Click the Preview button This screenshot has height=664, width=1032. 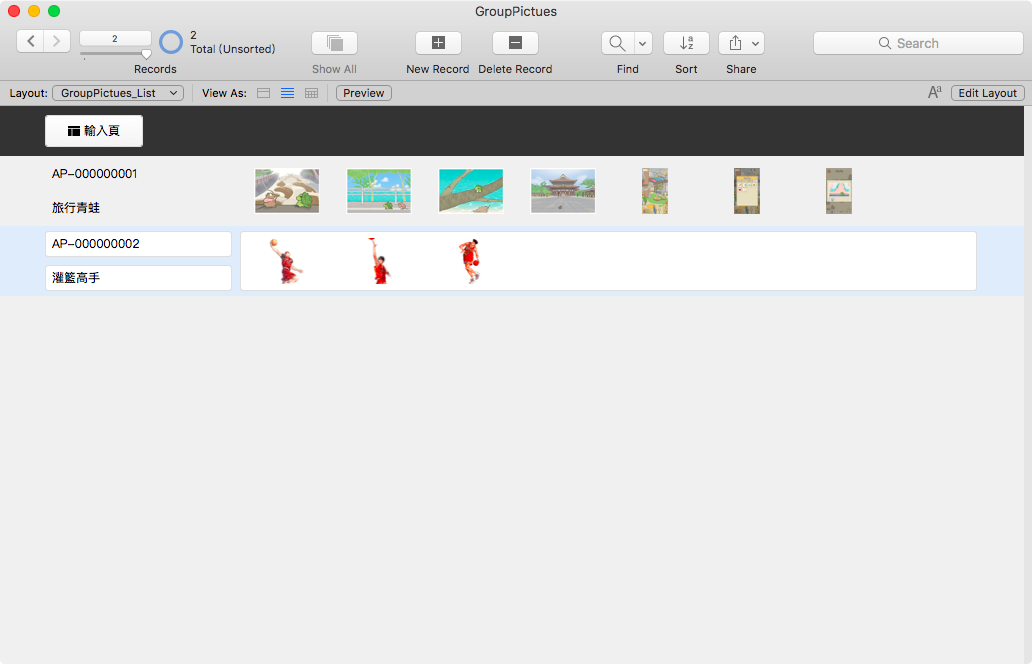point(364,93)
